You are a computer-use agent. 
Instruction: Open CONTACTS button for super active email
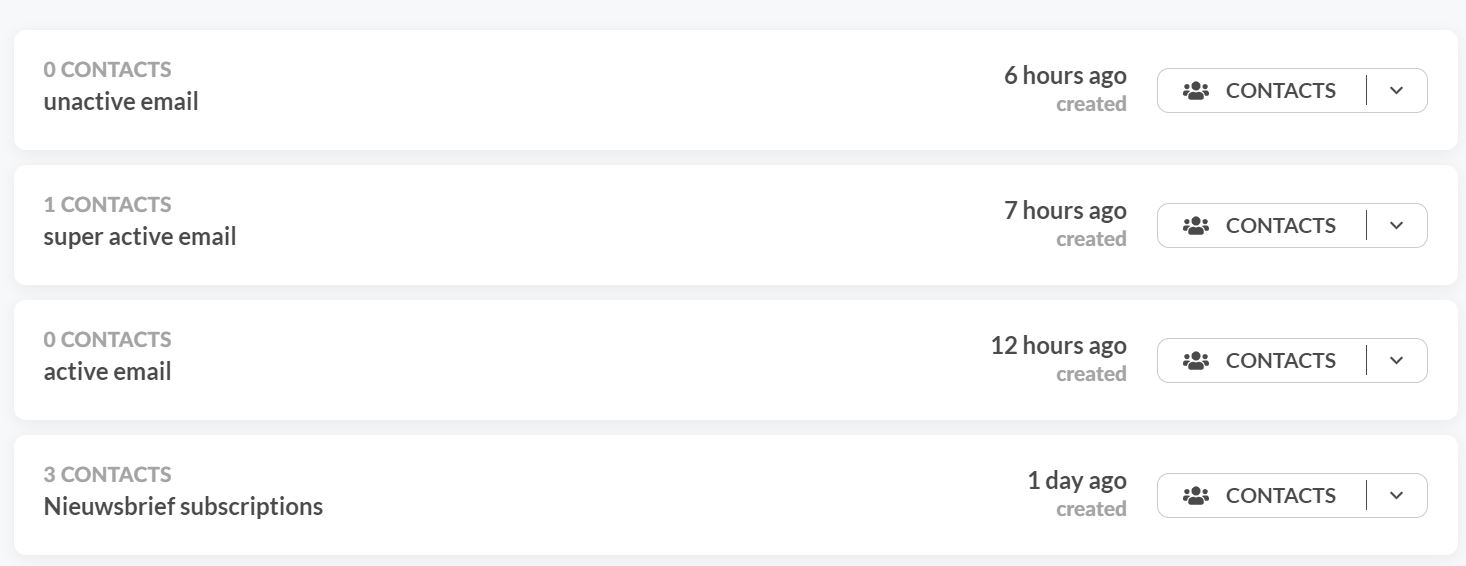coord(1262,226)
